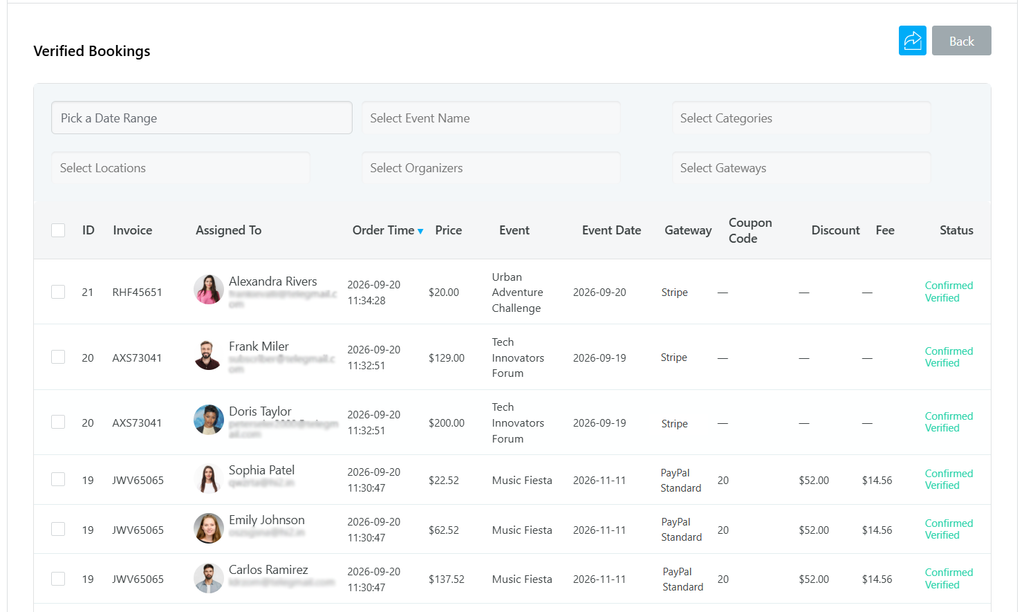Viewport: 1024px width, 612px height.
Task: Click the Fee column header
Action: [885, 230]
